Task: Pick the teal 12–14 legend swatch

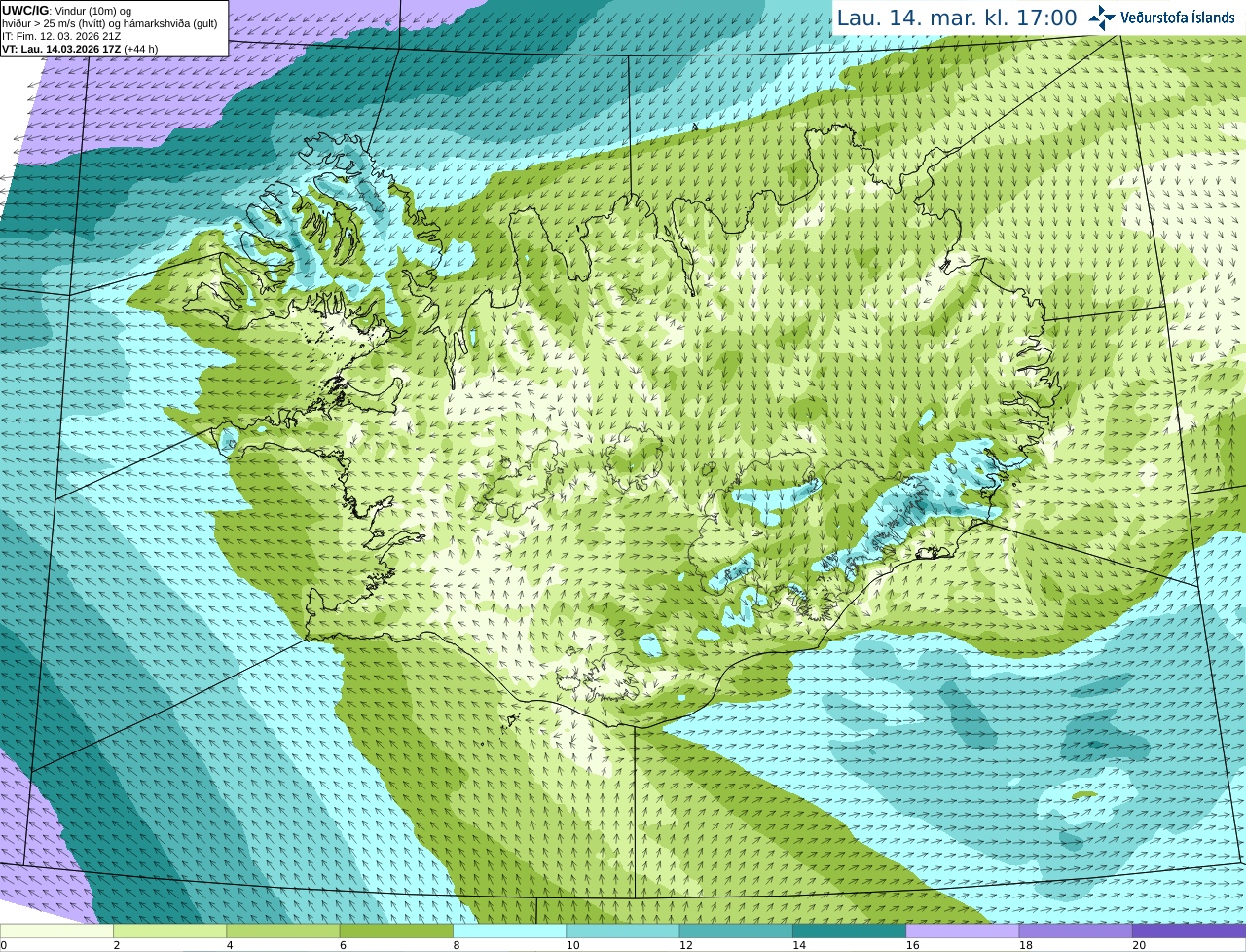Action: point(736,931)
